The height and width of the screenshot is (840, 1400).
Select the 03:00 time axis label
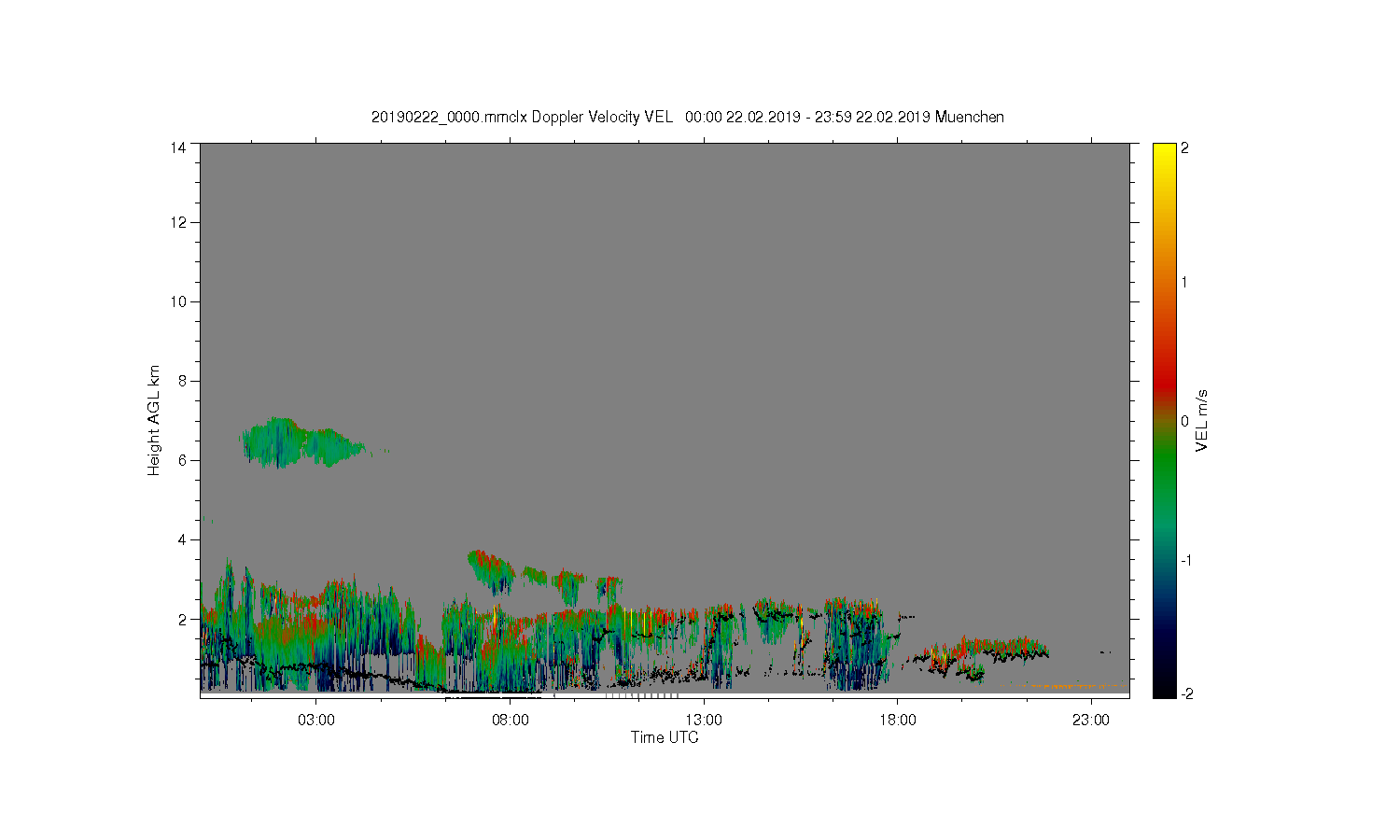point(315,721)
